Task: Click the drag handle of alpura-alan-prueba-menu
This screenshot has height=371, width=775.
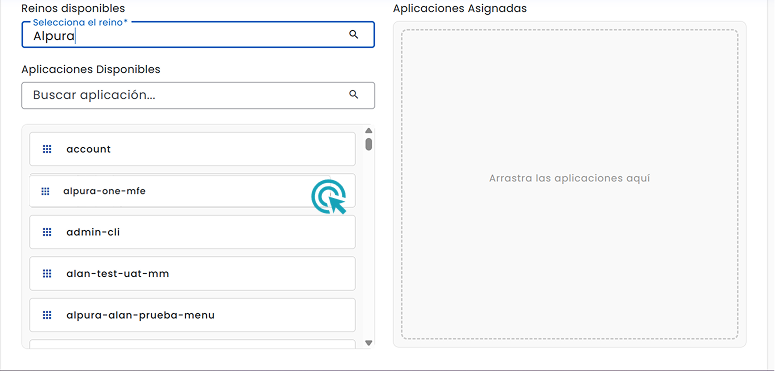Action: (47, 315)
